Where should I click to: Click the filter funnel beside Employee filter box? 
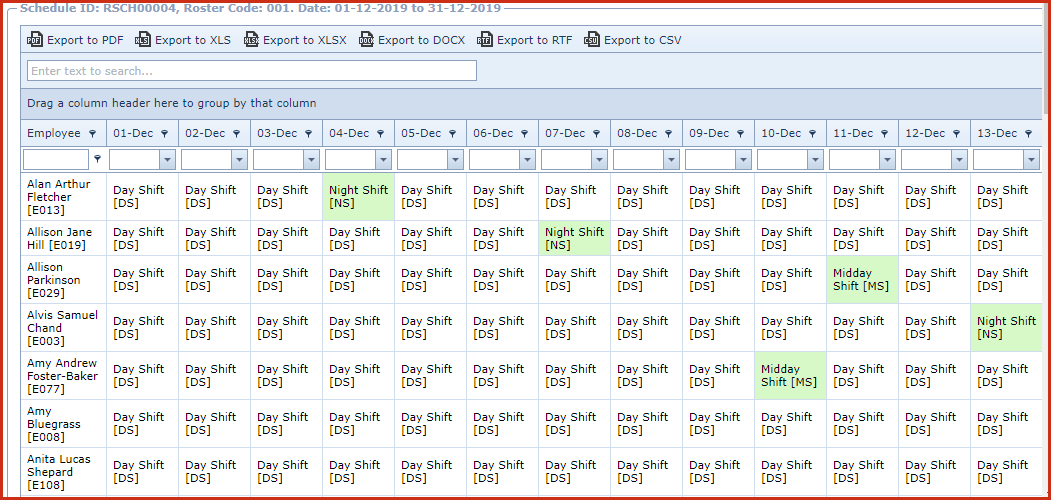[x=97, y=159]
